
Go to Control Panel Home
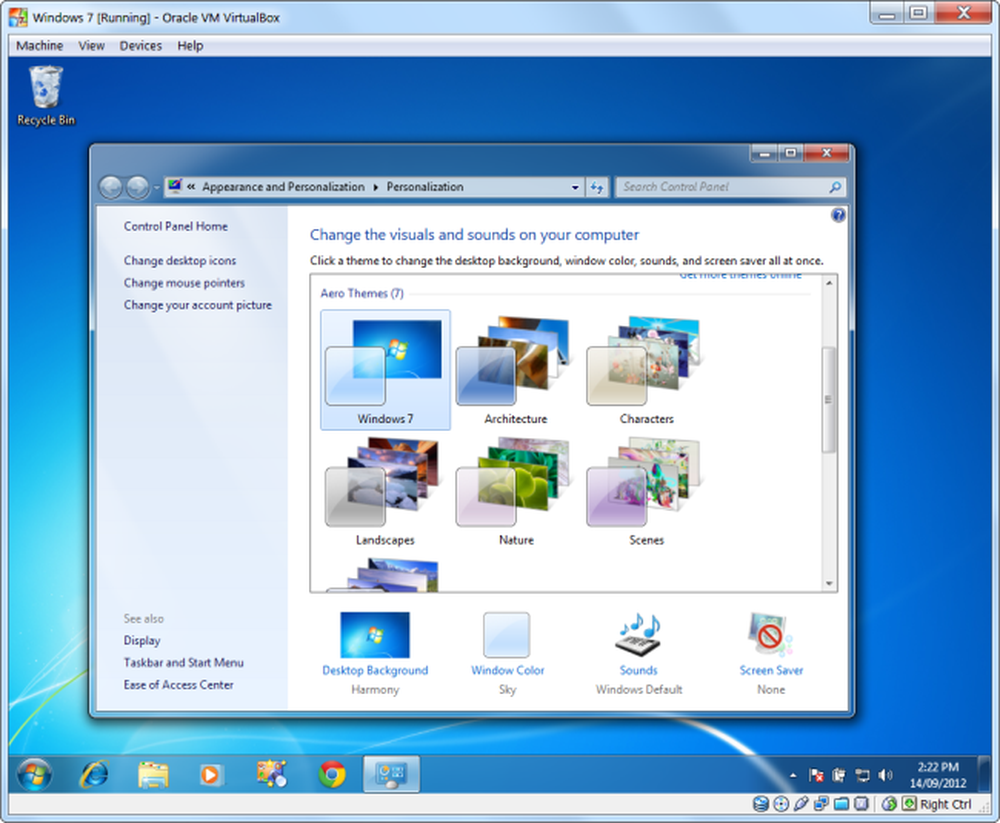(x=175, y=226)
